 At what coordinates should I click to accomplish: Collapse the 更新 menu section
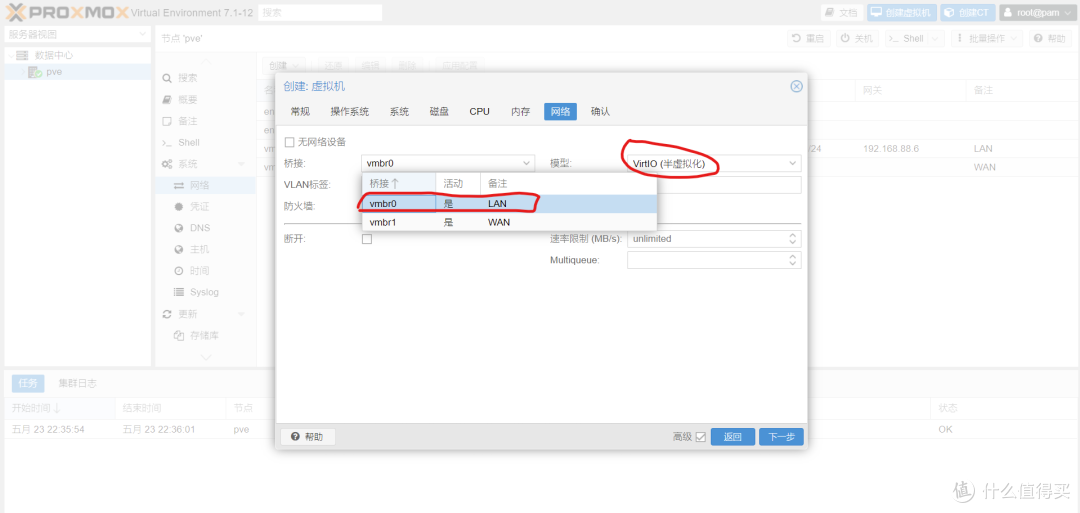click(x=241, y=314)
